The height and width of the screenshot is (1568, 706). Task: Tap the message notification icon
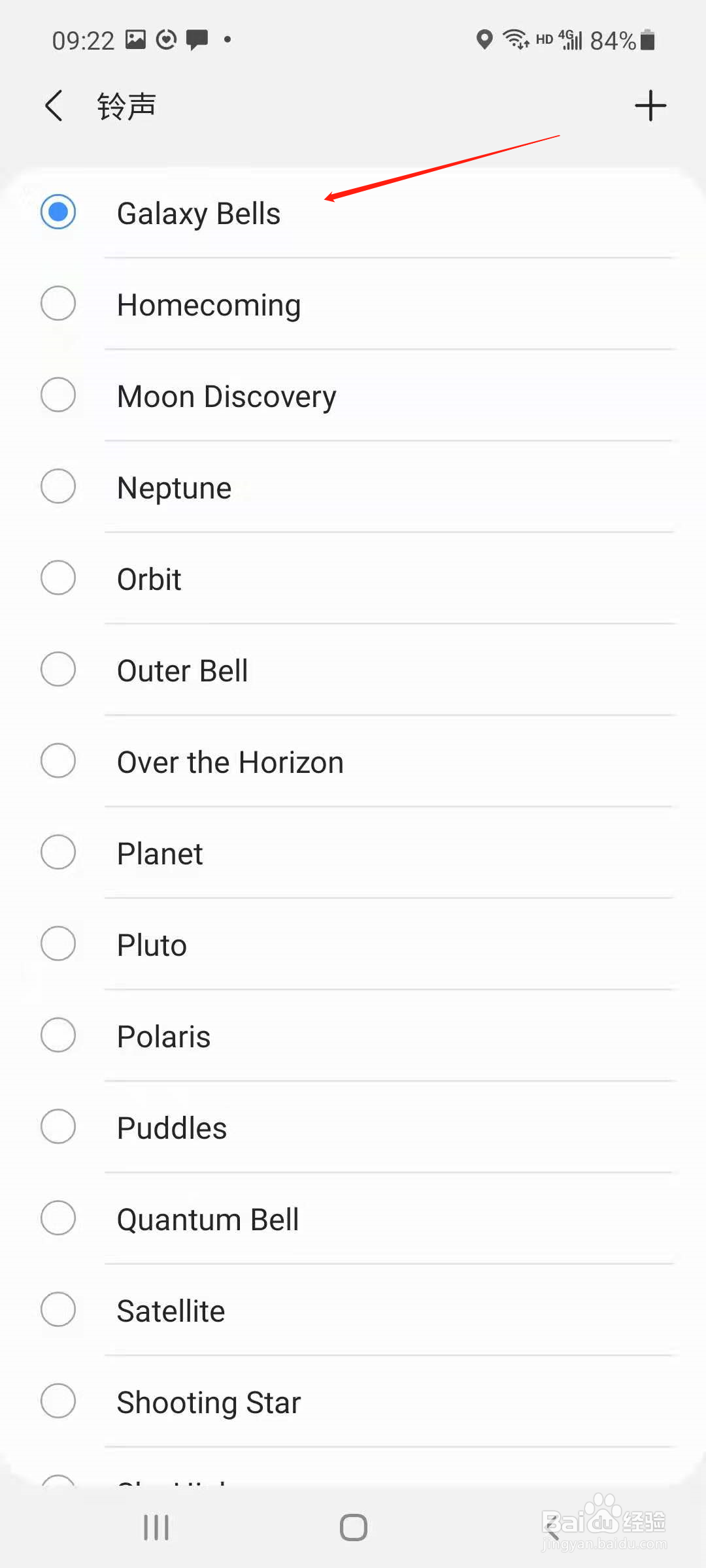[197, 40]
